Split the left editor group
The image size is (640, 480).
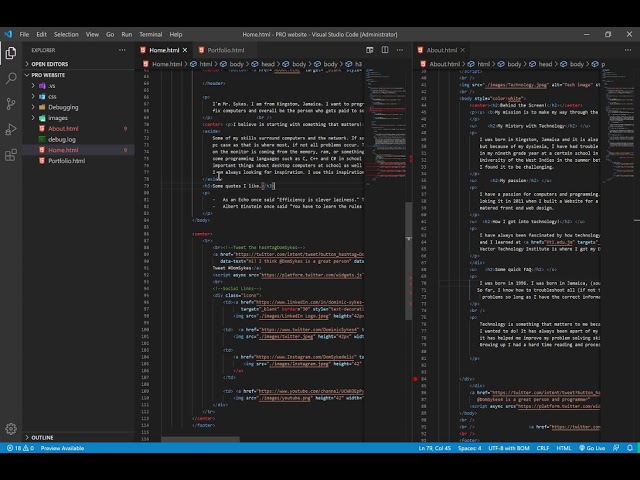[x=385, y=50]
